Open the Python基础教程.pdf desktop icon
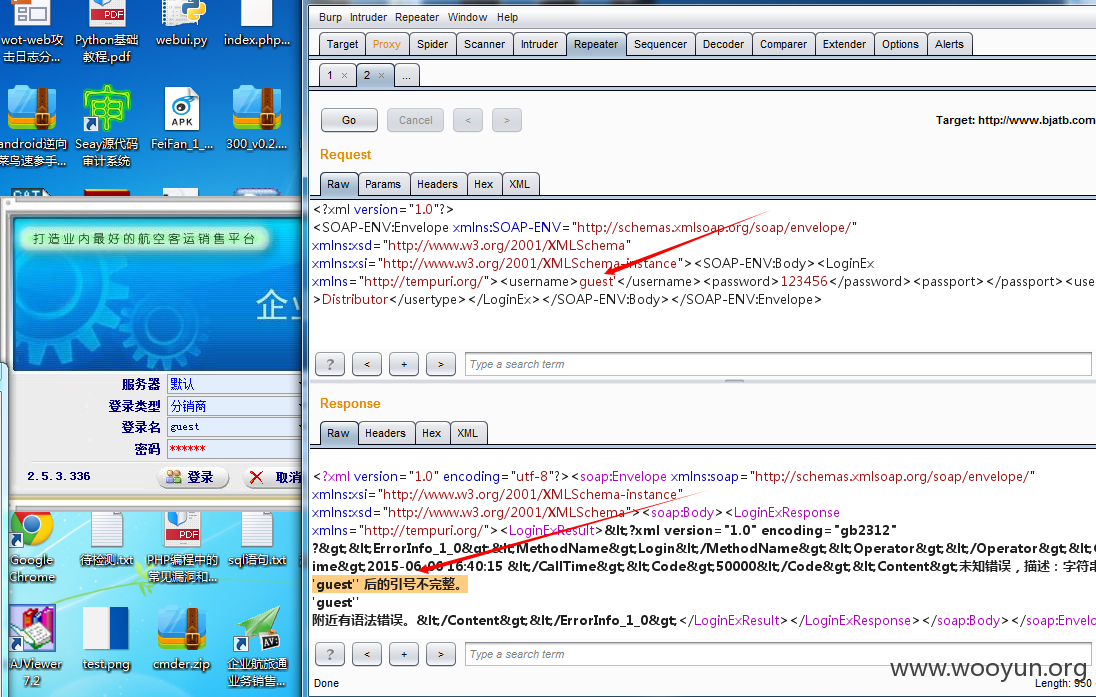This screenshot has width=1096, height=697. [107, 31]
